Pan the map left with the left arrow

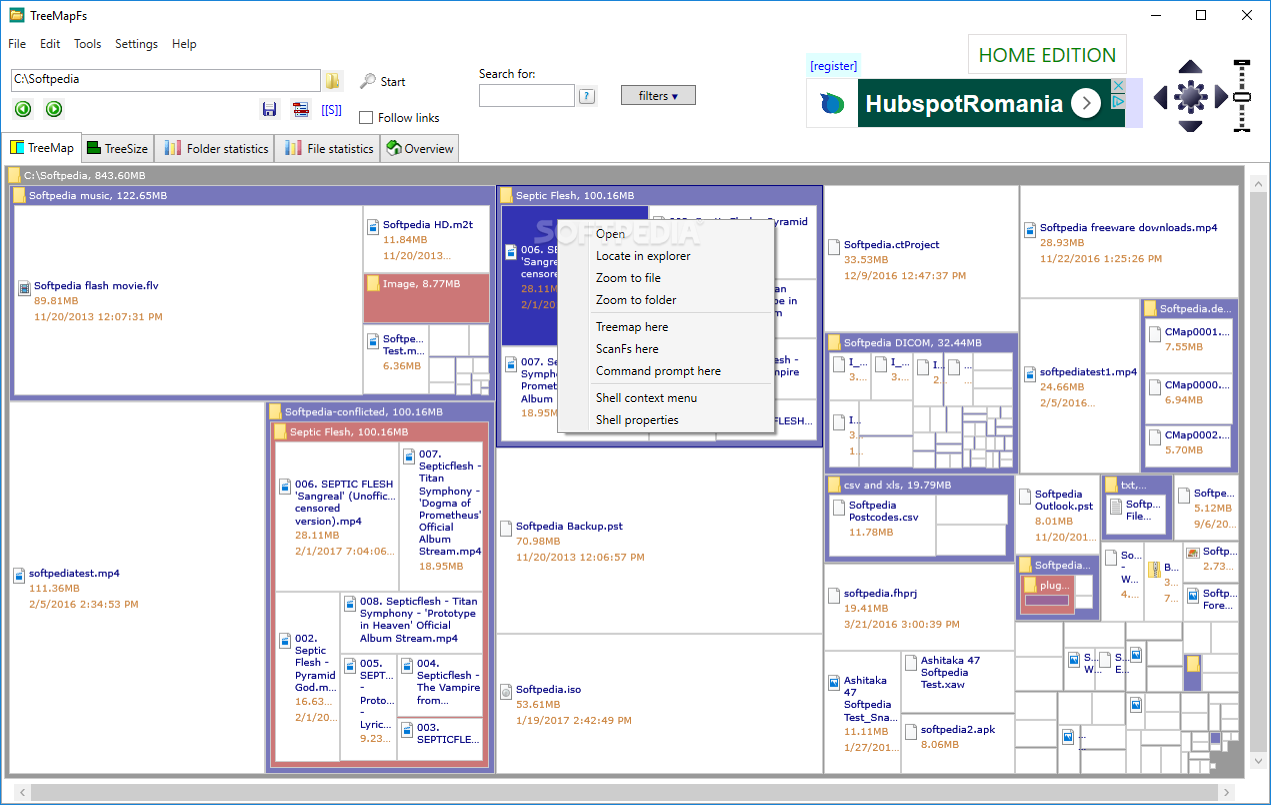coord(1160,97)
